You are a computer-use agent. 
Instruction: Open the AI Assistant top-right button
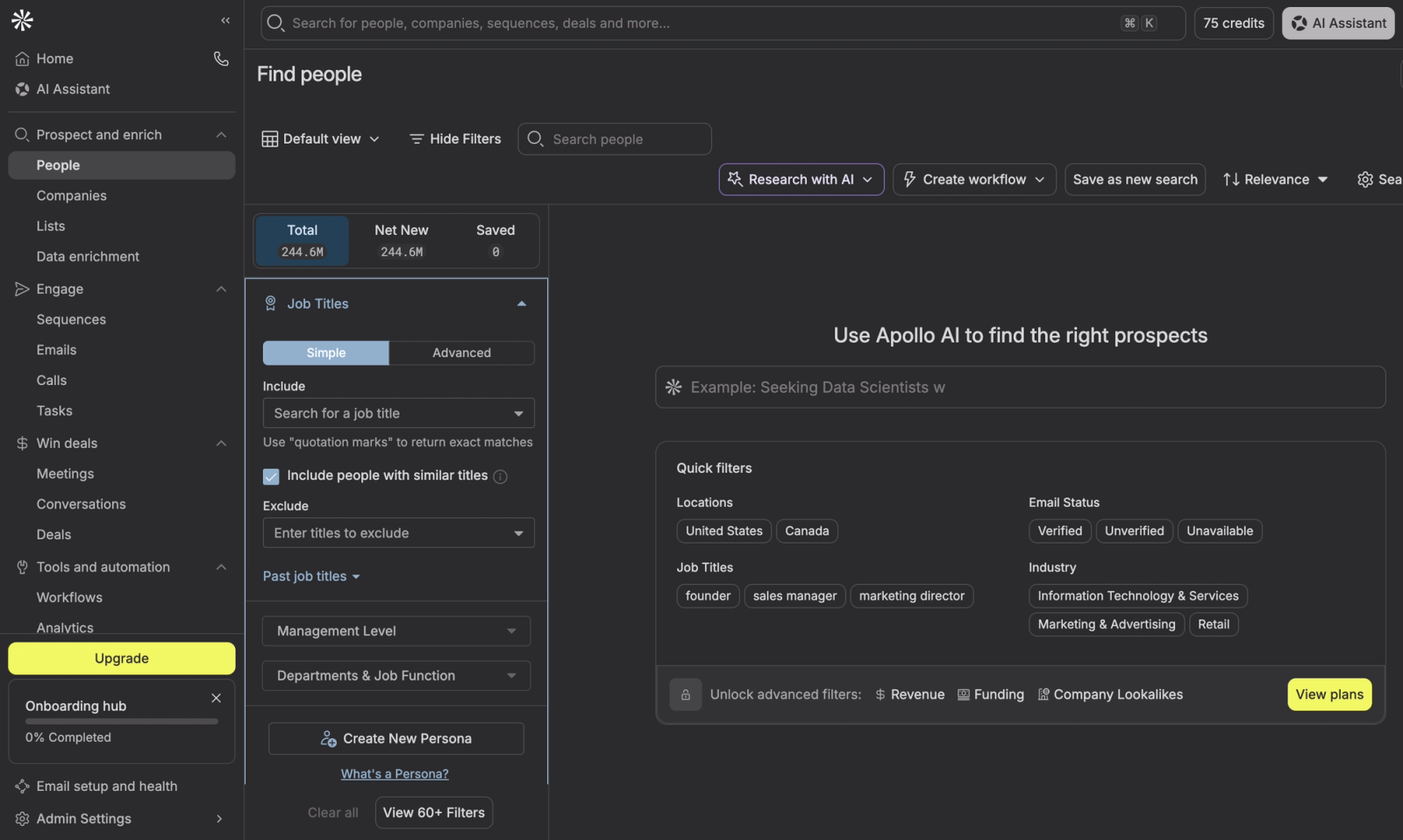pyautogui.click(x=1338, y=23)
